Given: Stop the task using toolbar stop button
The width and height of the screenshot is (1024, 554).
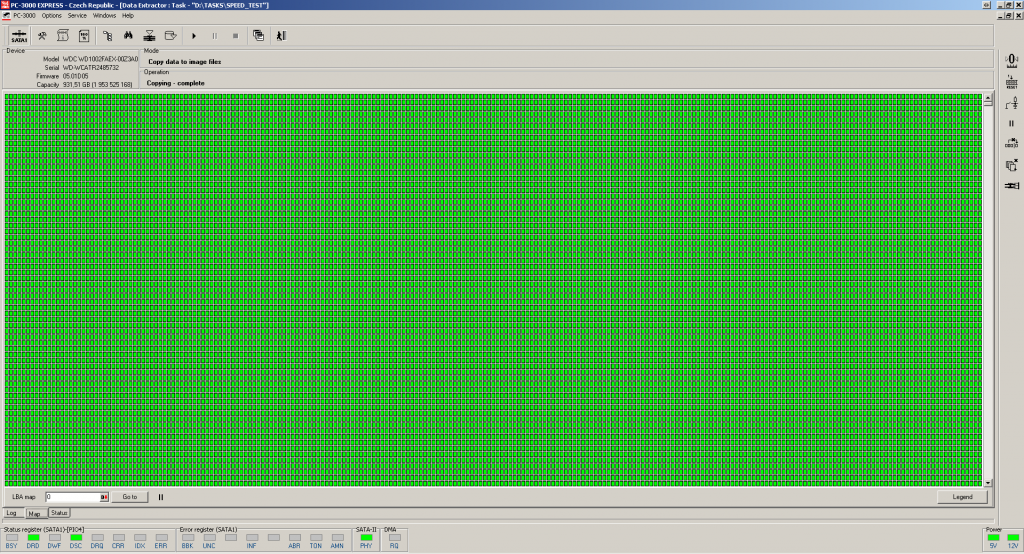Looking at the screenshot, I should tap(235, 36).
